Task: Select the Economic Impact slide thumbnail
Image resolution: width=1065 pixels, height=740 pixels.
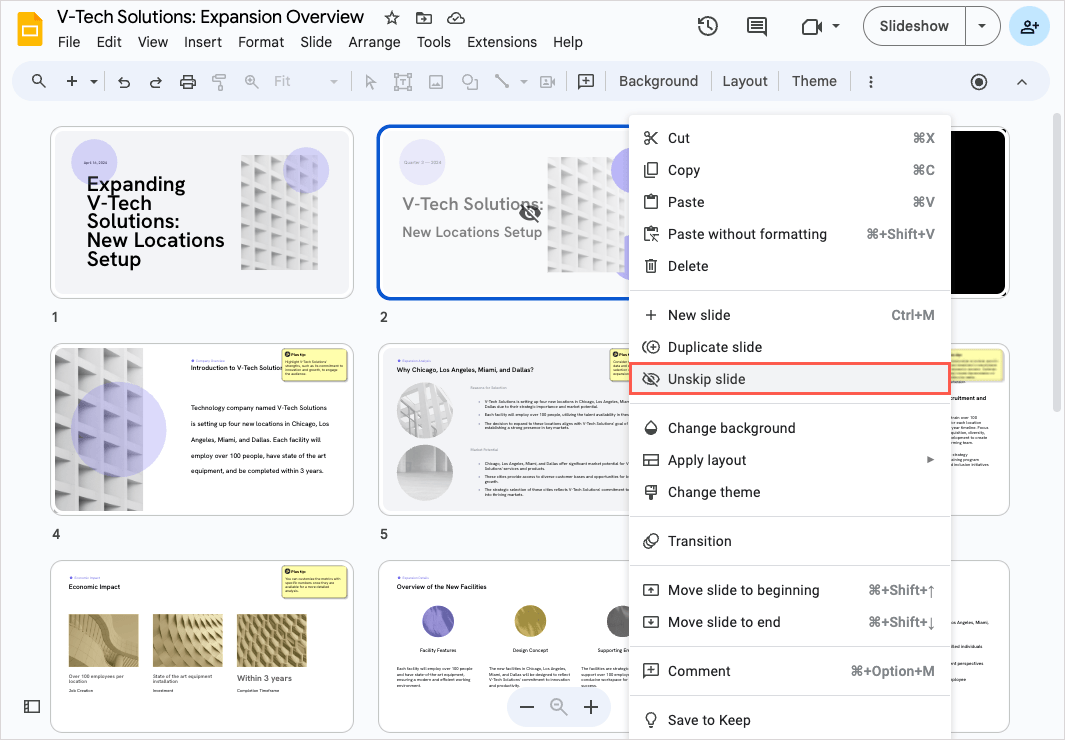Action: (202, 646)
